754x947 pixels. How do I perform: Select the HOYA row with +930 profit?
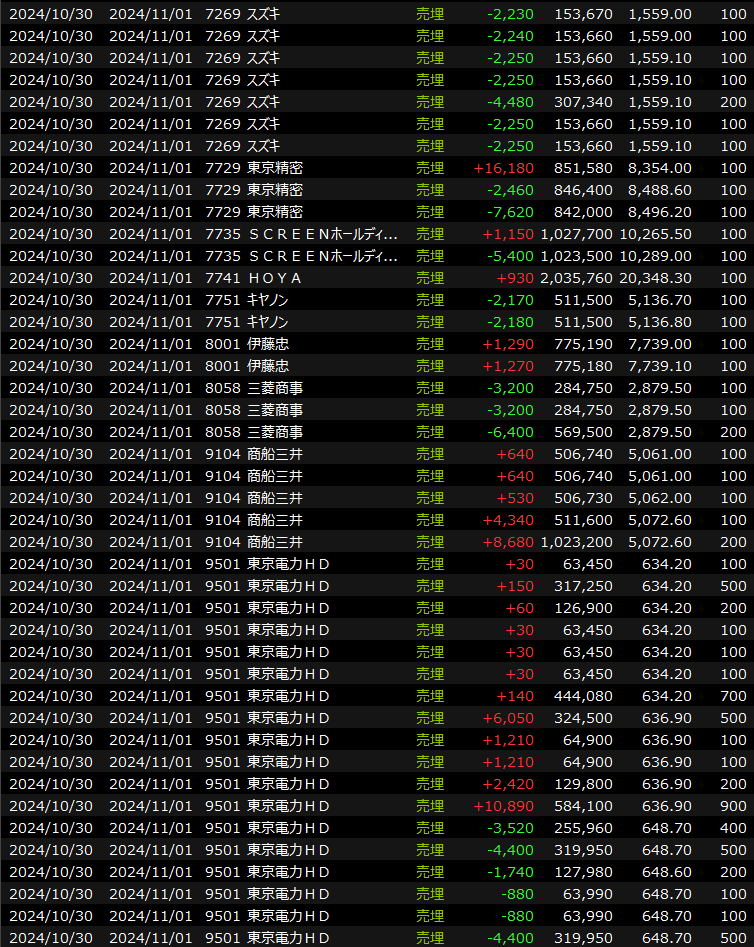pyautogui.click(x=376, y=278)
